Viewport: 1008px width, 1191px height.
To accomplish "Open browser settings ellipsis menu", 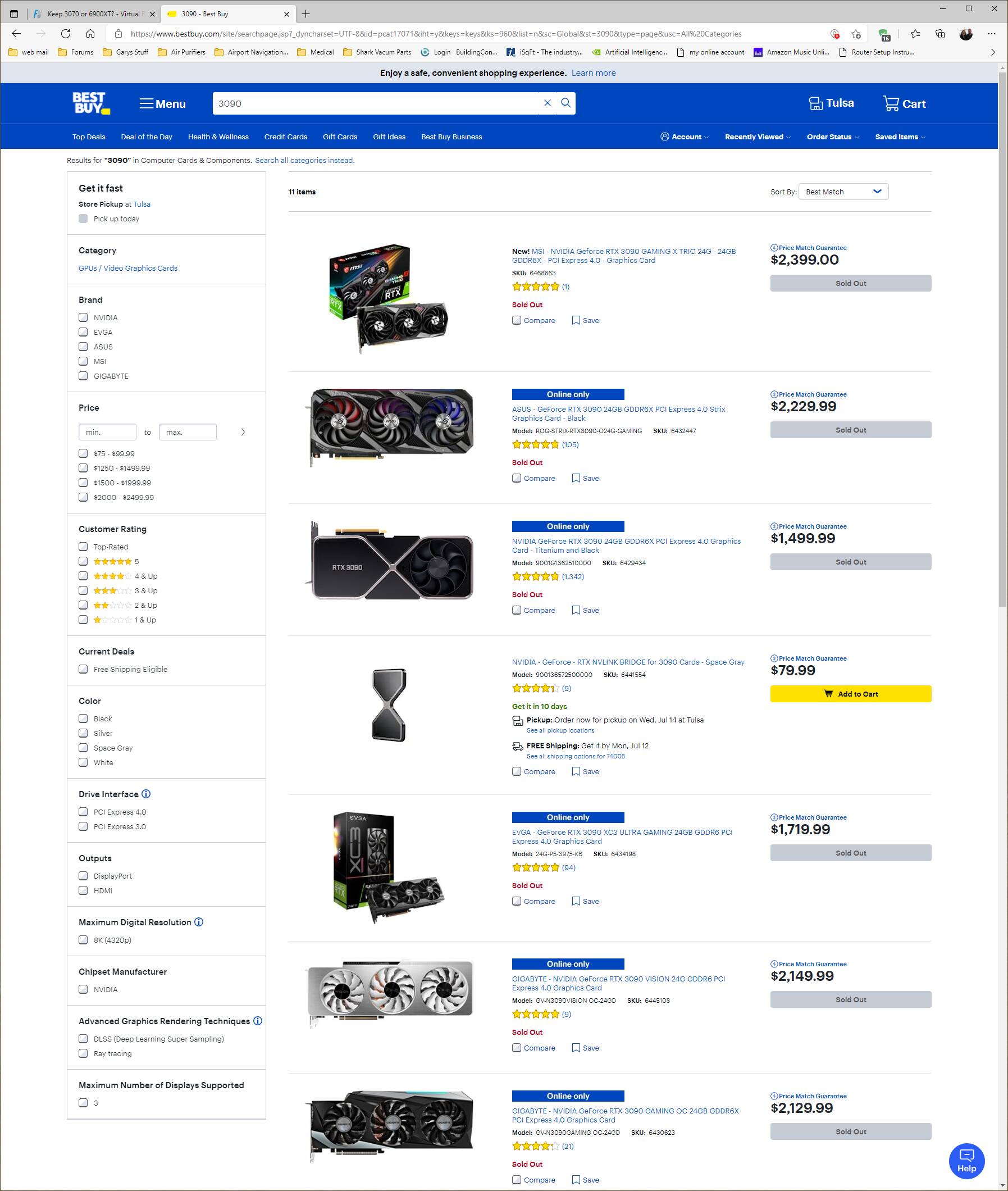I will pos(991,34).
